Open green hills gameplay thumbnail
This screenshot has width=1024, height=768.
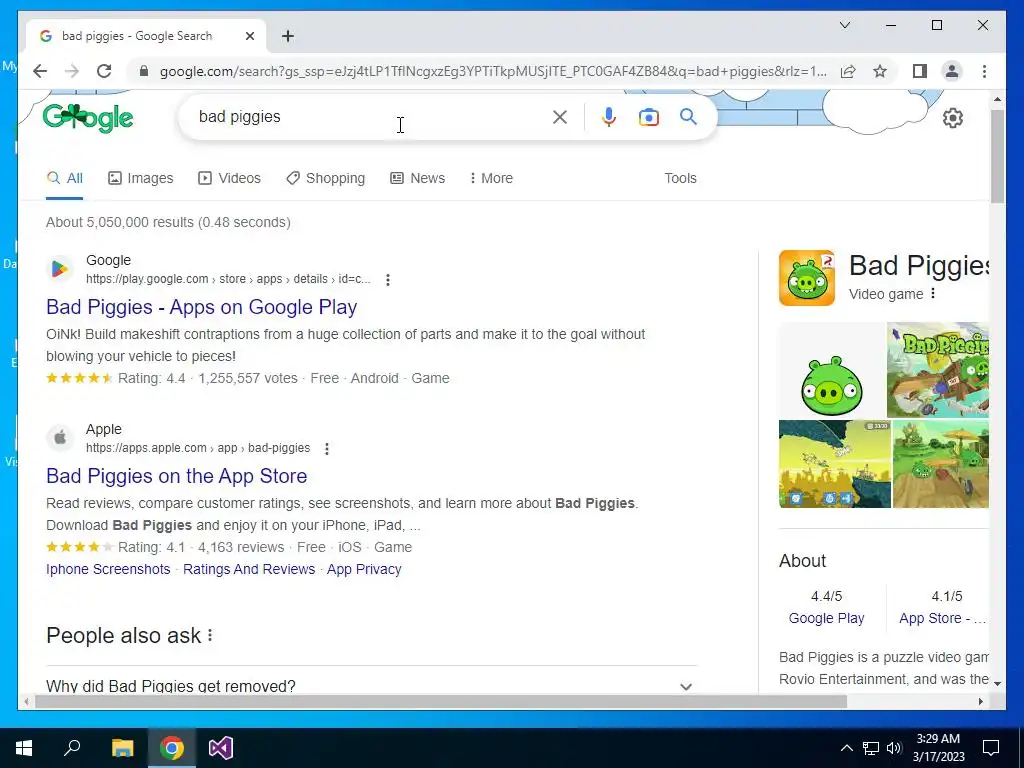[941, 464]
